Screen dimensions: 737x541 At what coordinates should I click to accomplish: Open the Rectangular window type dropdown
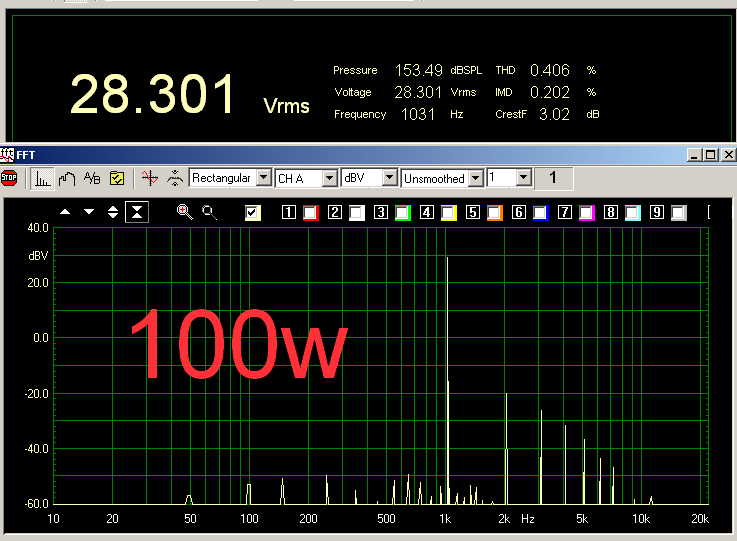click(264, 178)
